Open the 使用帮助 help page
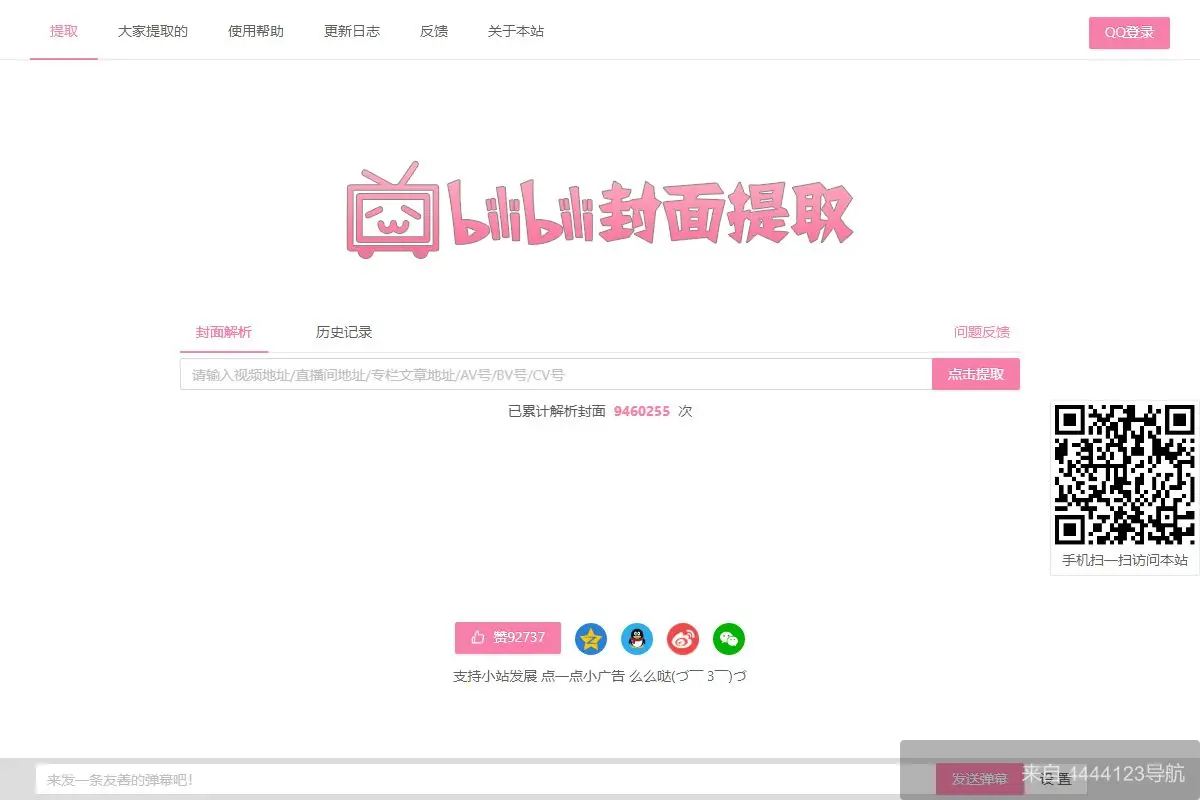The width and height of the screenshot is (1200, 800). 254,31
